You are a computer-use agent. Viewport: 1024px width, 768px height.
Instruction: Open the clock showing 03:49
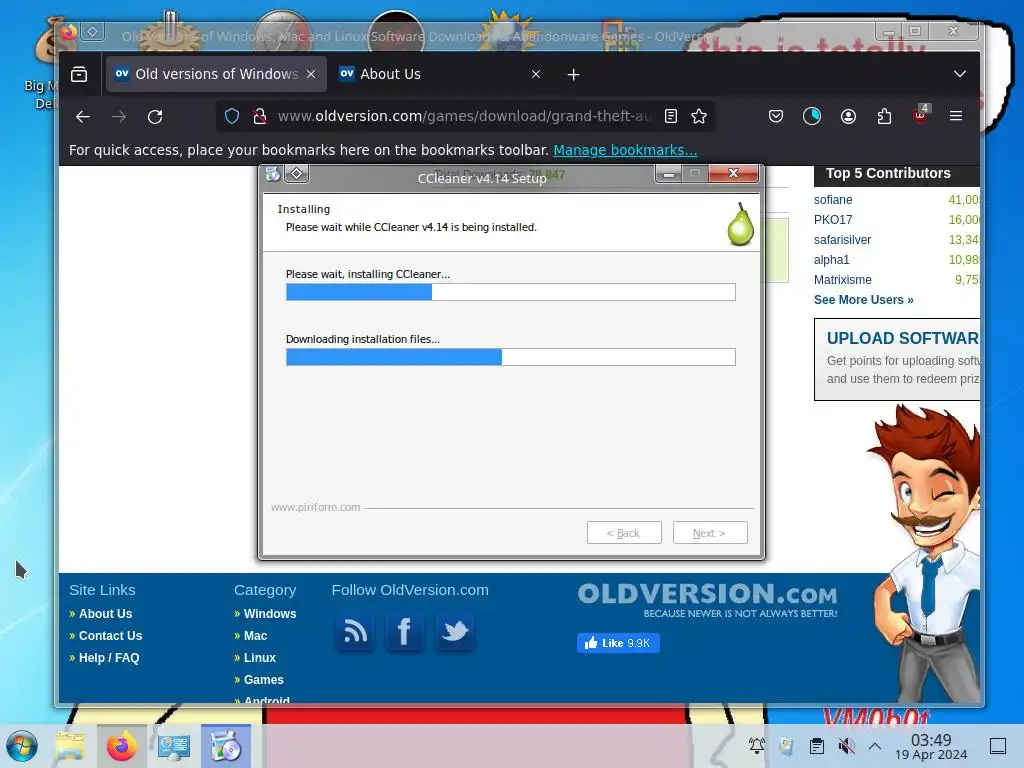[931, 746]
